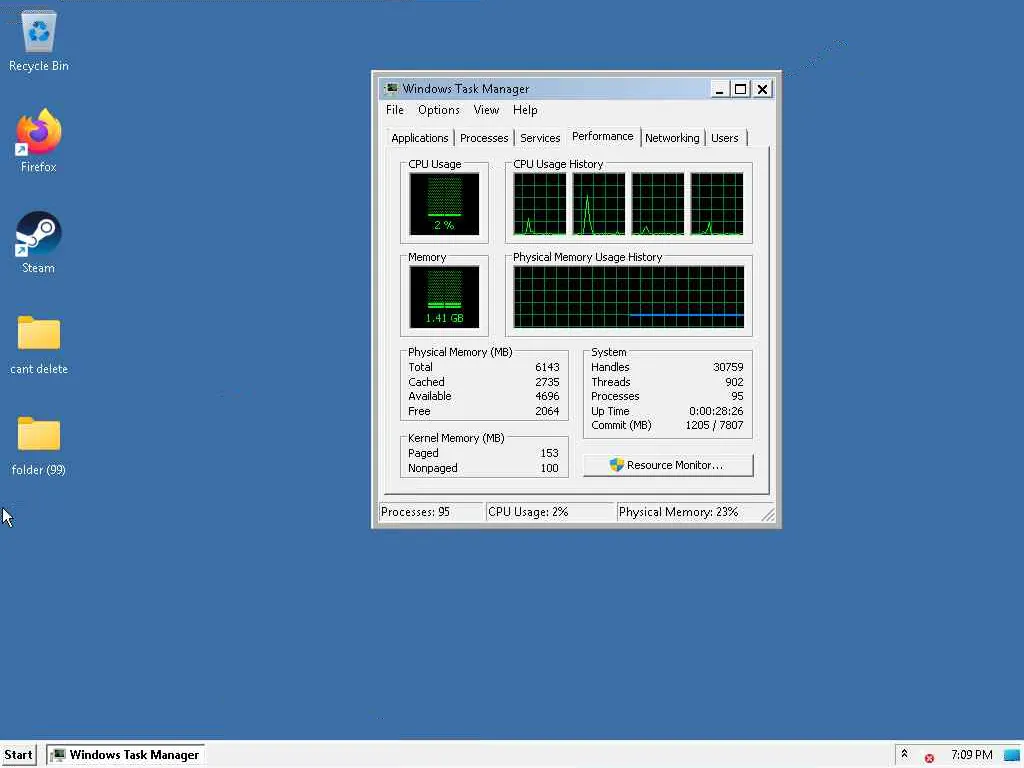Click Windows Task Manager taskbar button
Screen dimensions: 1024x768
[x=126, y=755]
